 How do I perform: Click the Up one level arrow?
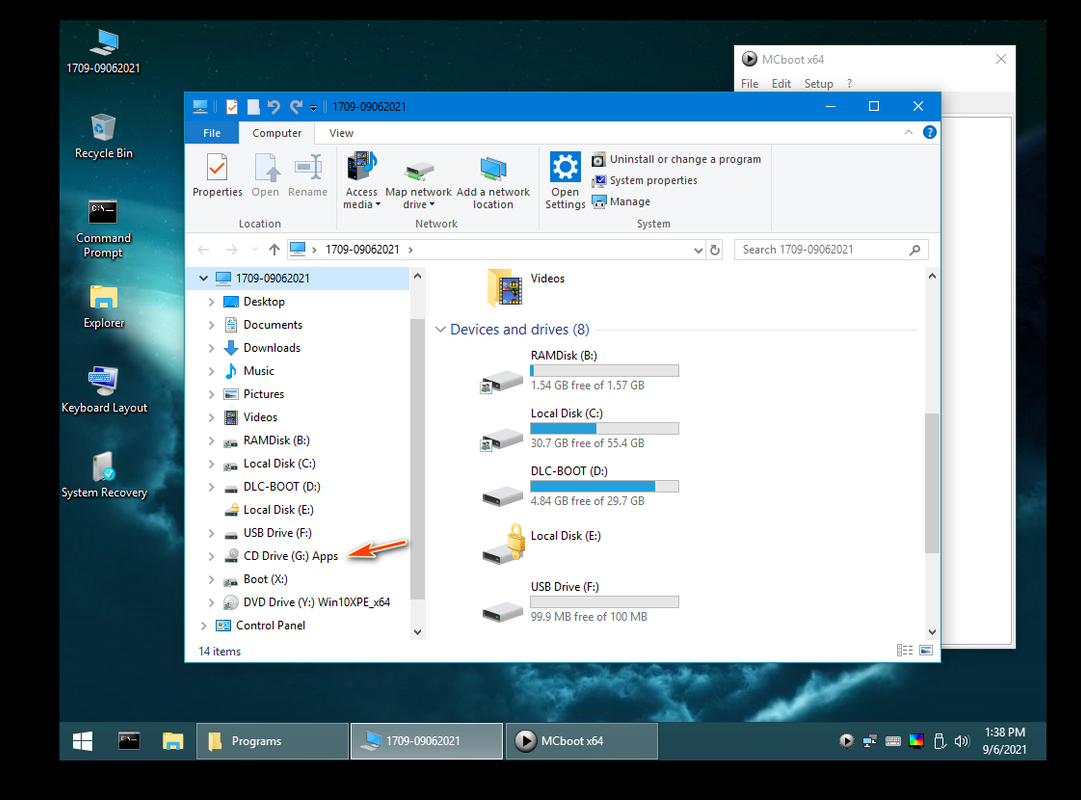[274, 250]
